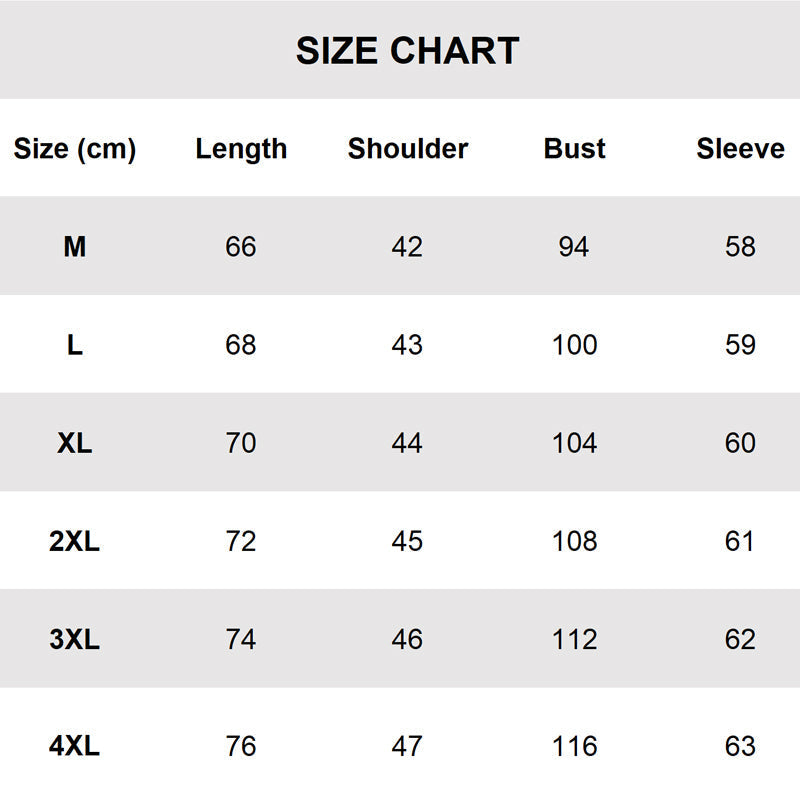800x800 pixels.
Task: Click the Size (cm) column header
Action: pyautogui.click(x=75, y=149)
